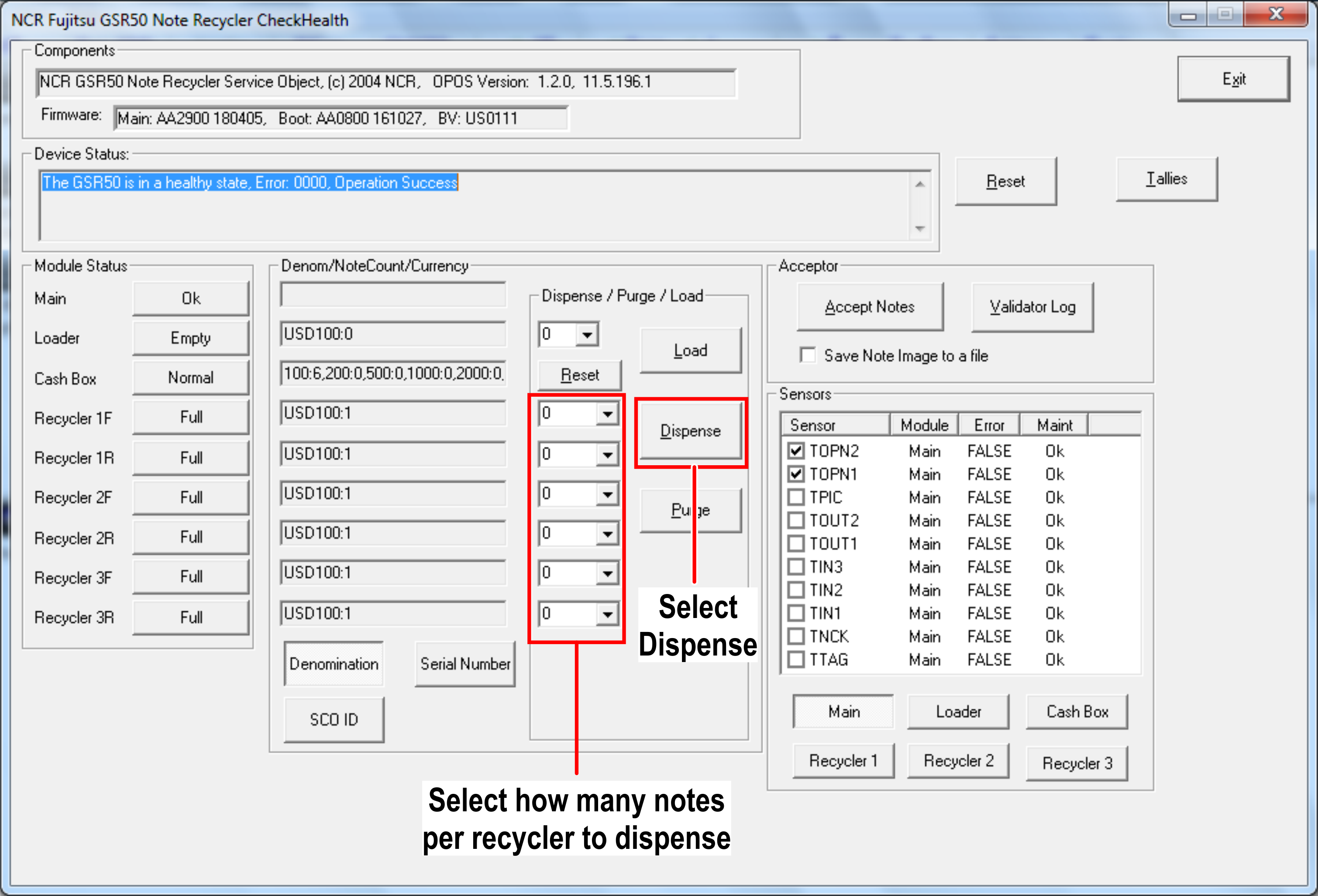Click the Recycler 2F Full status button
The image size is (1318, 896).
[x=190, y=498]
